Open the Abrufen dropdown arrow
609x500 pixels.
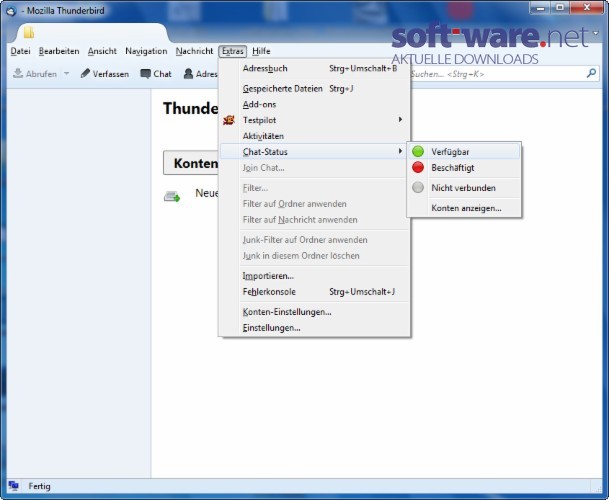coord(66,73)
